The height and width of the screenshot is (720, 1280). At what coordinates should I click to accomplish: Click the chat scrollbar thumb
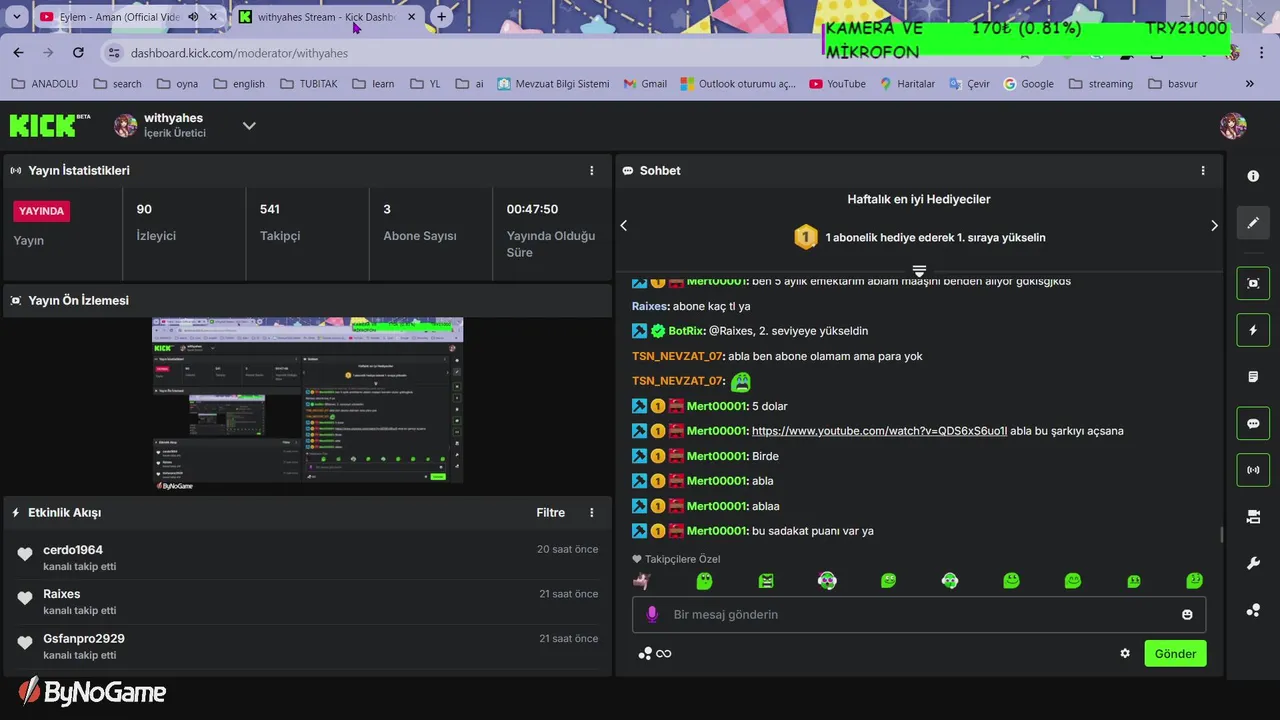click(1221, 535)
